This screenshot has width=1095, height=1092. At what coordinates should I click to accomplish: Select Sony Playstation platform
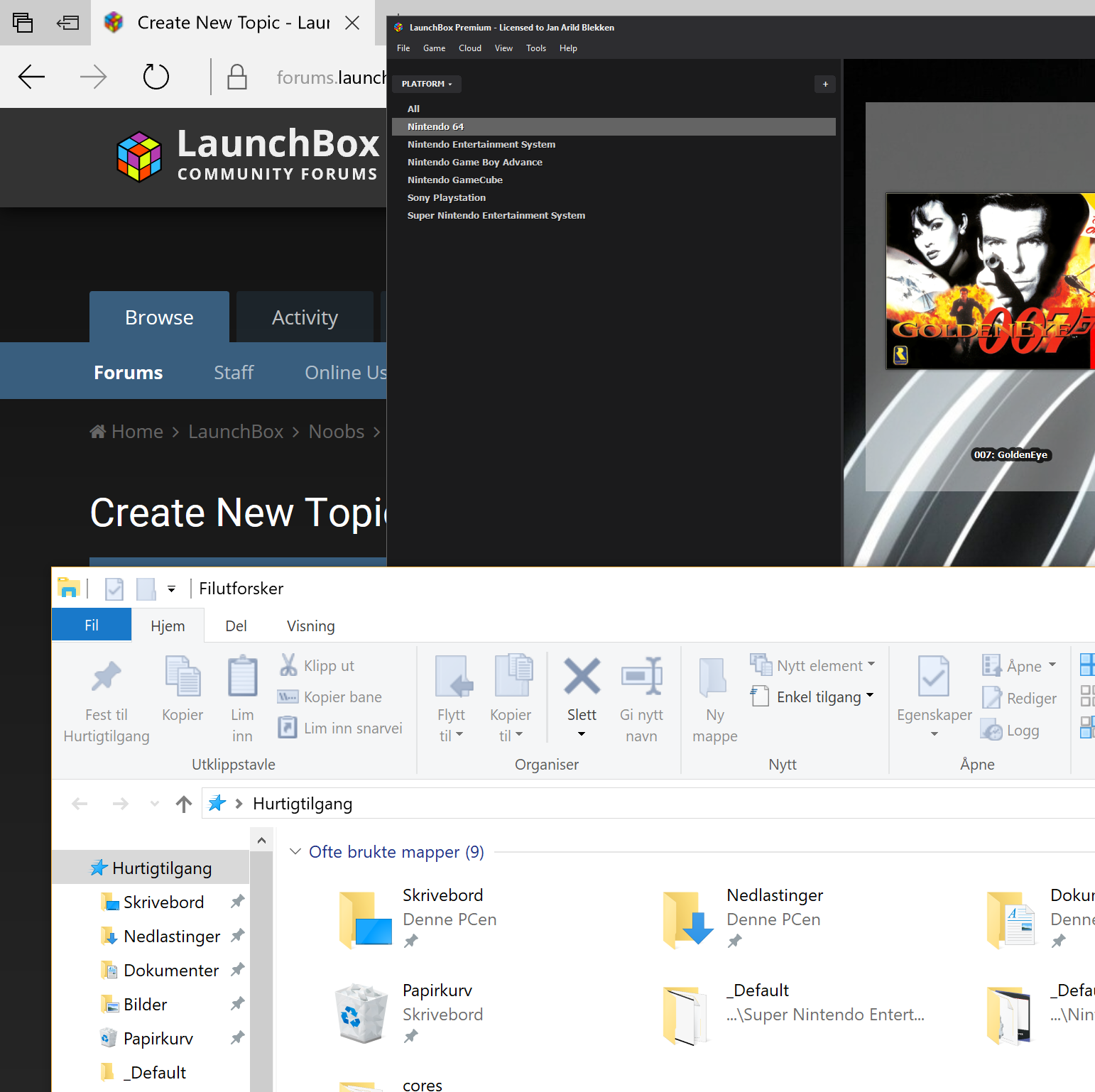coord(614,197)
